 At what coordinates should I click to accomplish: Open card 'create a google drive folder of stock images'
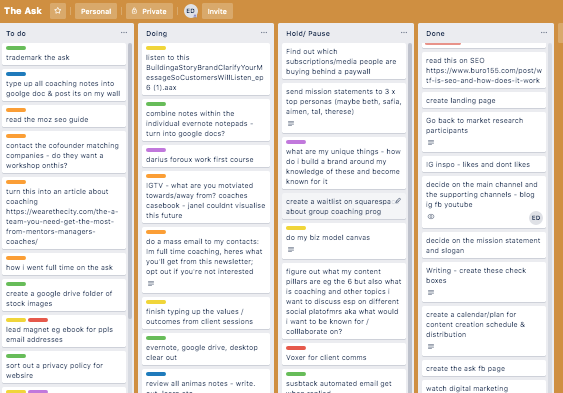tap(64, 295)
